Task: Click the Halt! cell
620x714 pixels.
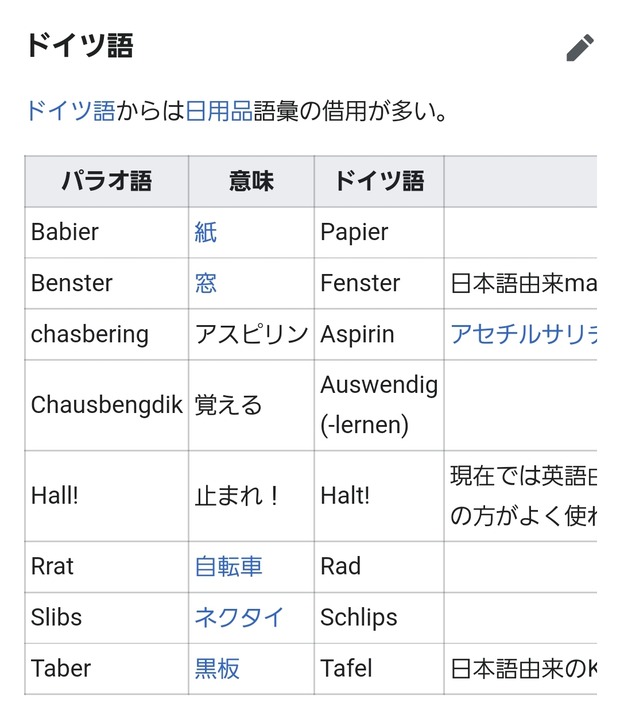Action: click(x=379, y=496)
